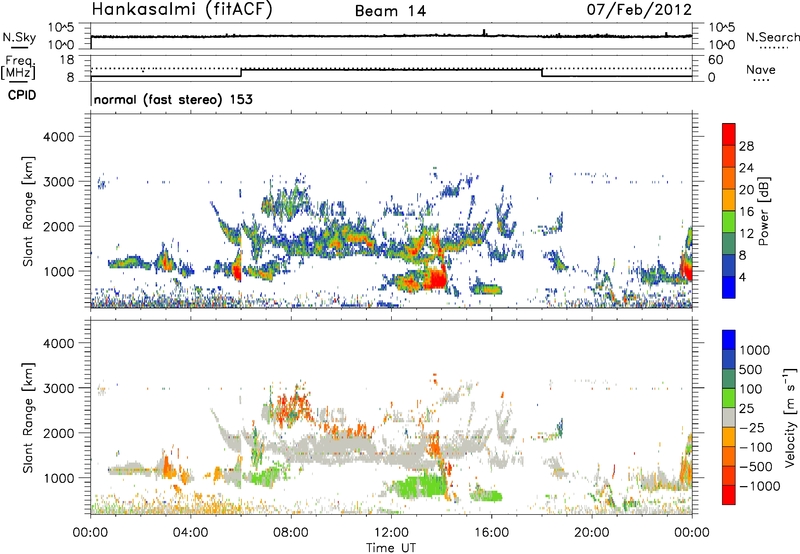Image resolution: width=800 pixels, height=554 pixels.
Task: Click the 16 label on Power colorbar
Action: click(746, 211)
